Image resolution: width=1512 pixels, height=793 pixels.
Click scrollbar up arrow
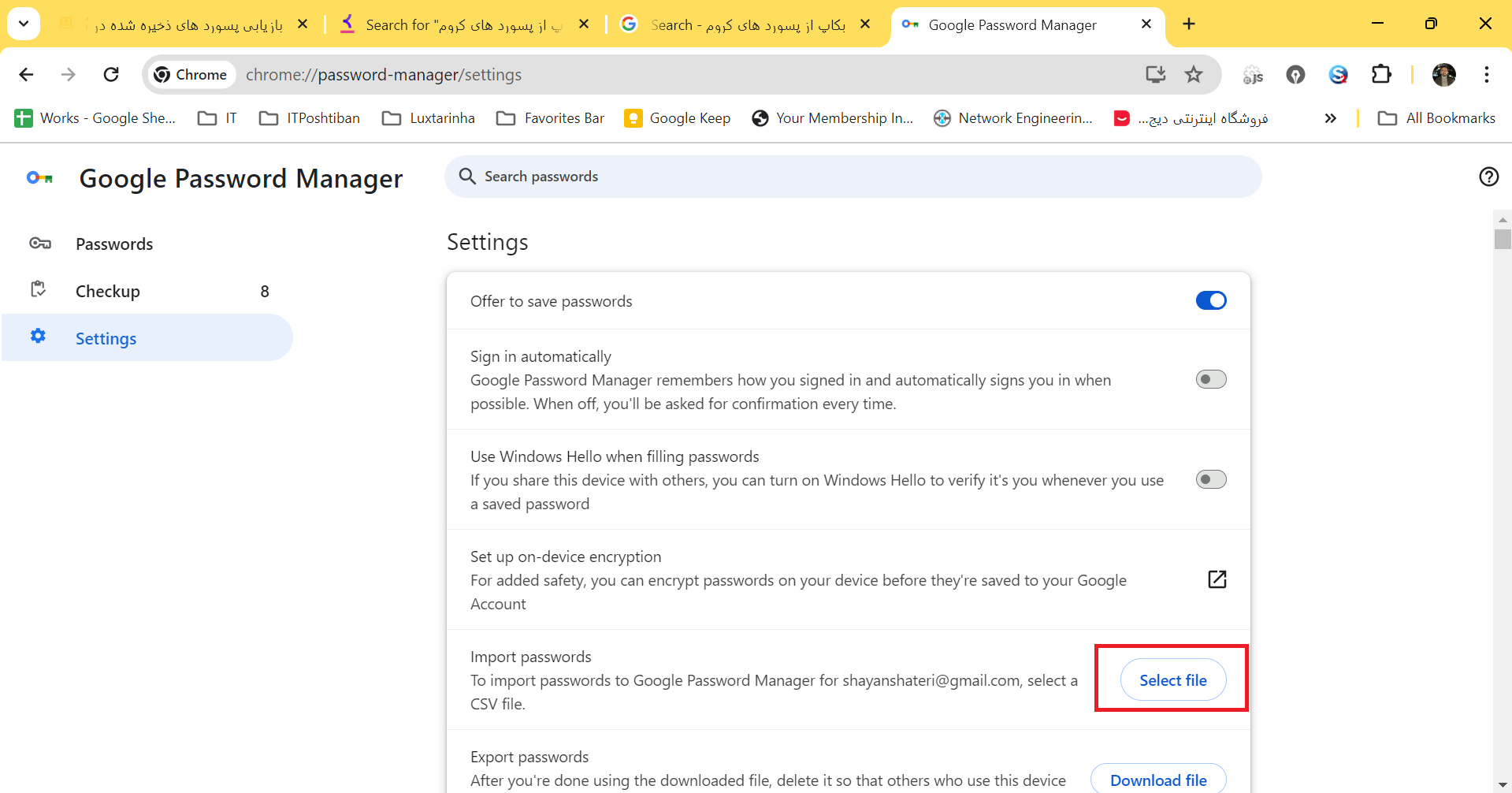coord(1502,219)
